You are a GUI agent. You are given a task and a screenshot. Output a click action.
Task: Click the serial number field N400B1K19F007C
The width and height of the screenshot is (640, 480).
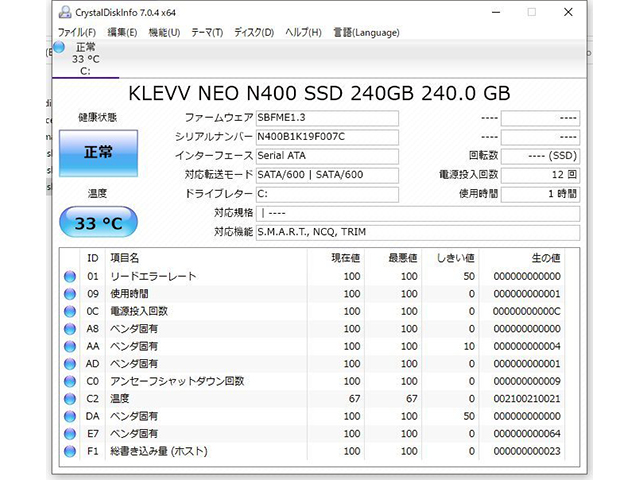click(x=327, y=137)
